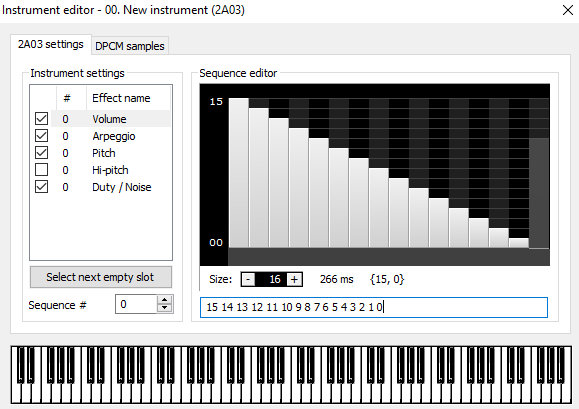Uncheck the Volume effect checkbox
The width and height of the screenshot is (579, 409).
pos(41,119)
